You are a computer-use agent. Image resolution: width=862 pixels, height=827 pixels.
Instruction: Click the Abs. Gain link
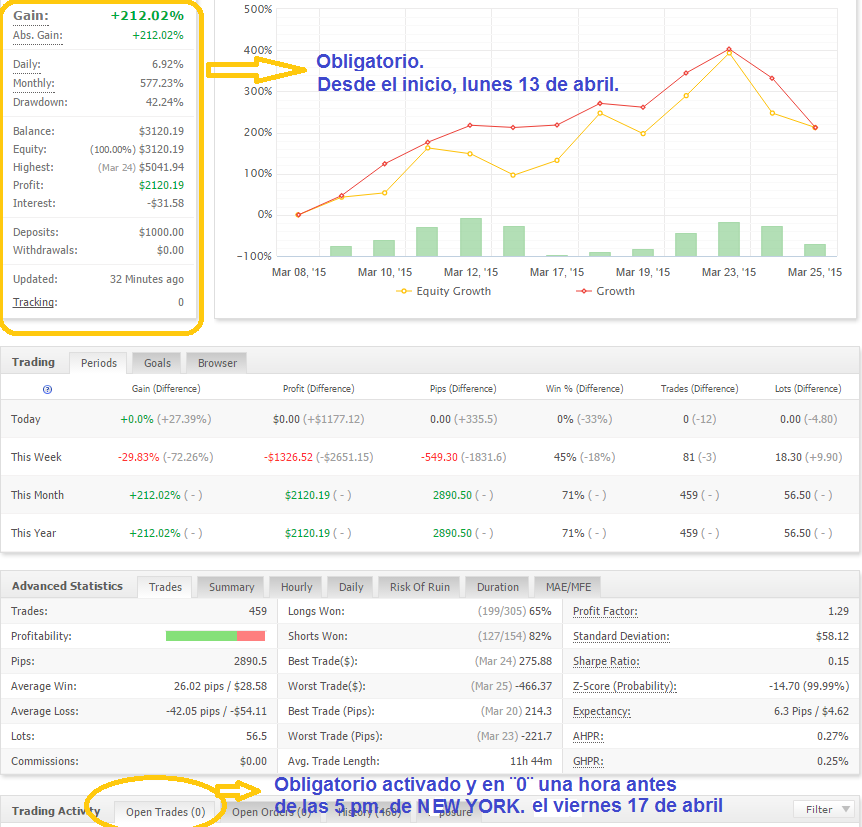37,36
